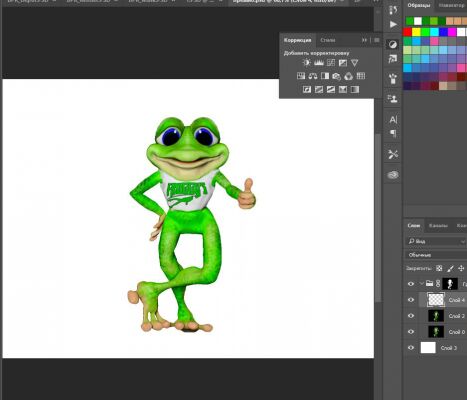Toggle lock position of the layer
The width and height of the screenshot is (467, 400).
461,268
